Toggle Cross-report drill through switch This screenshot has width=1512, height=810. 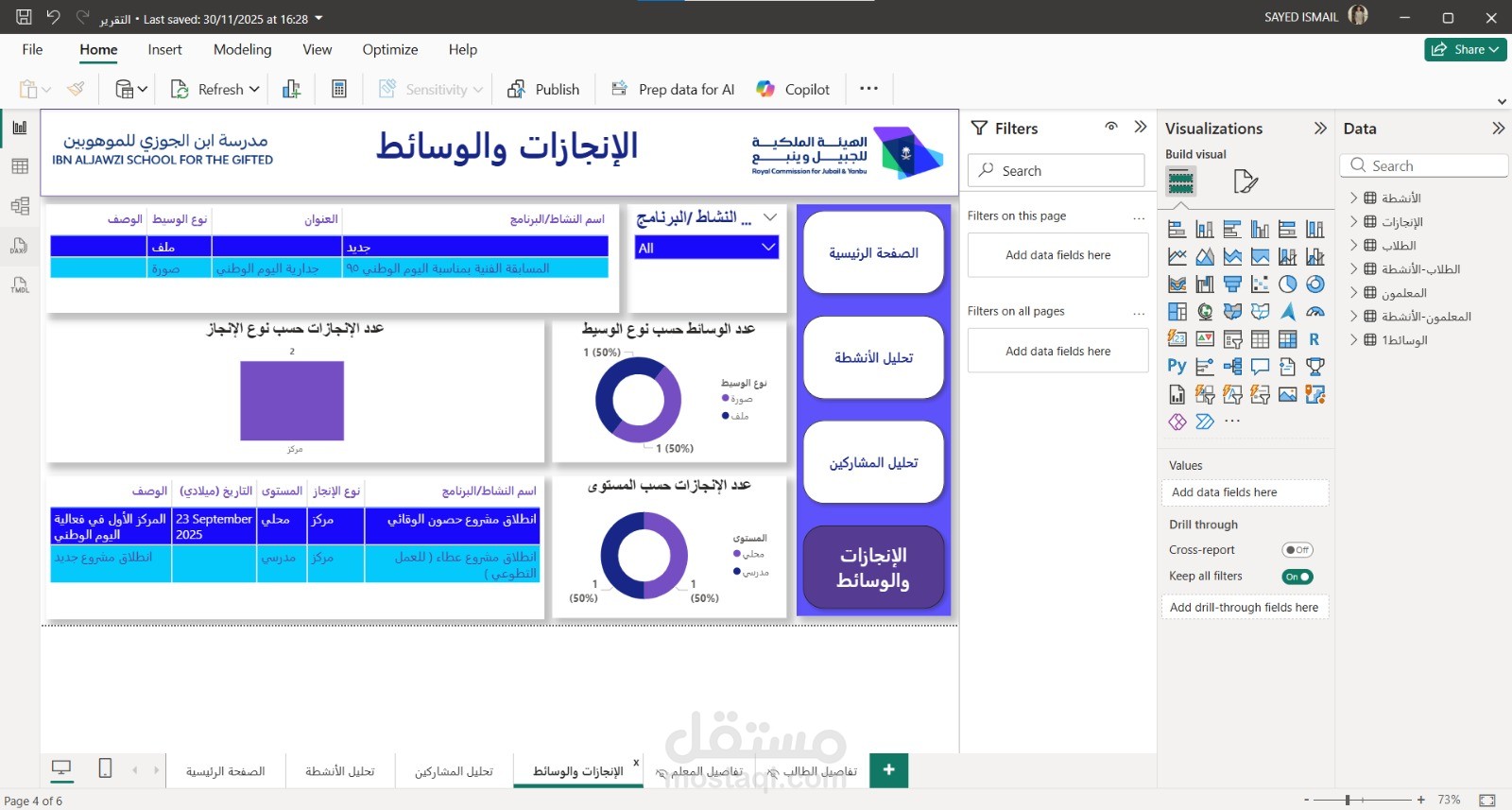[x=1297, y=550]
